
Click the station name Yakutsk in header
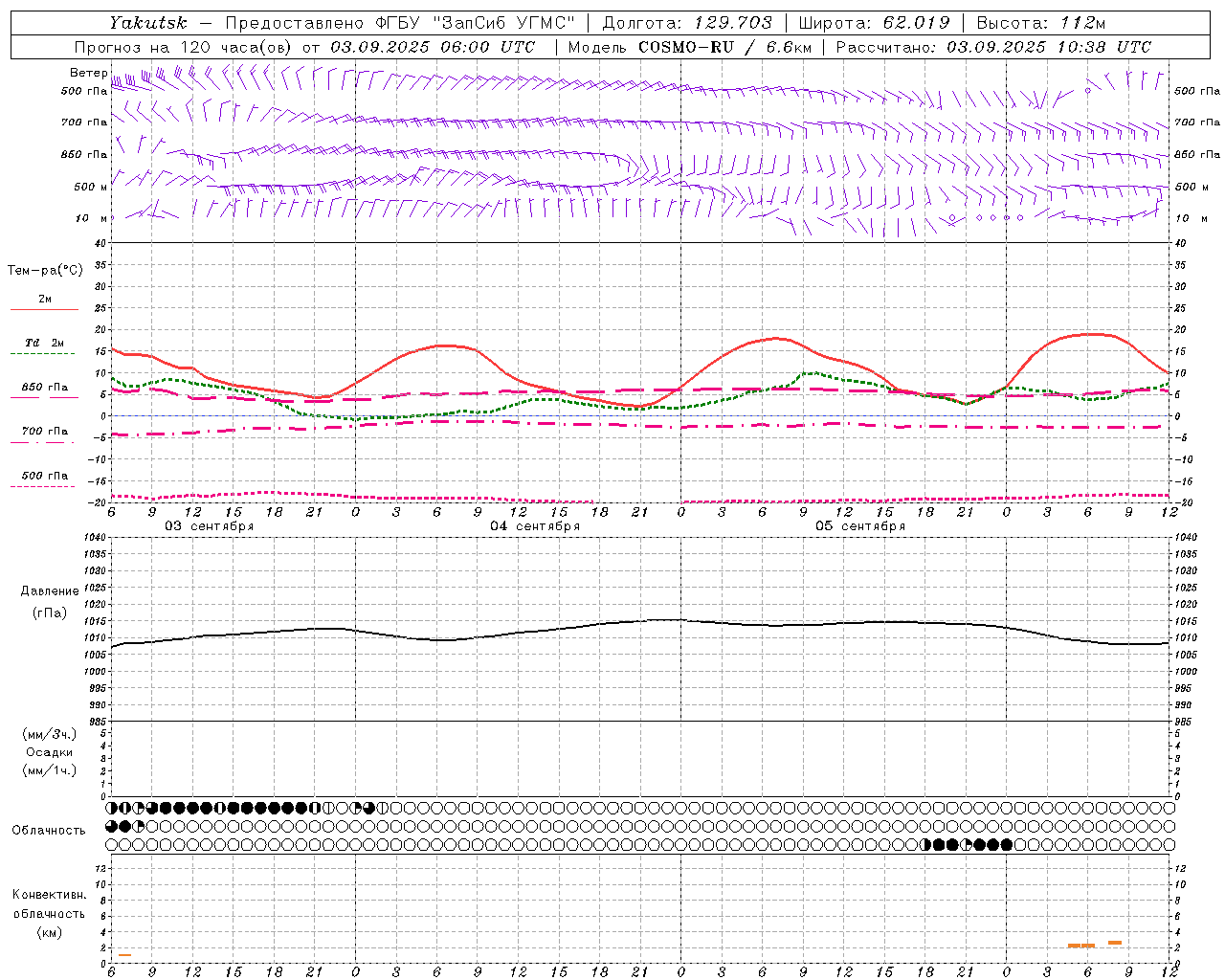click(x=147, y=23)
